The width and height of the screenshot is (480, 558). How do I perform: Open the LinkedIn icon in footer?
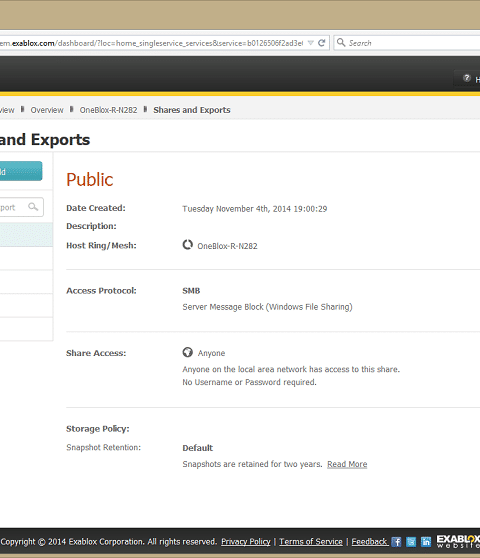[426, 542]
